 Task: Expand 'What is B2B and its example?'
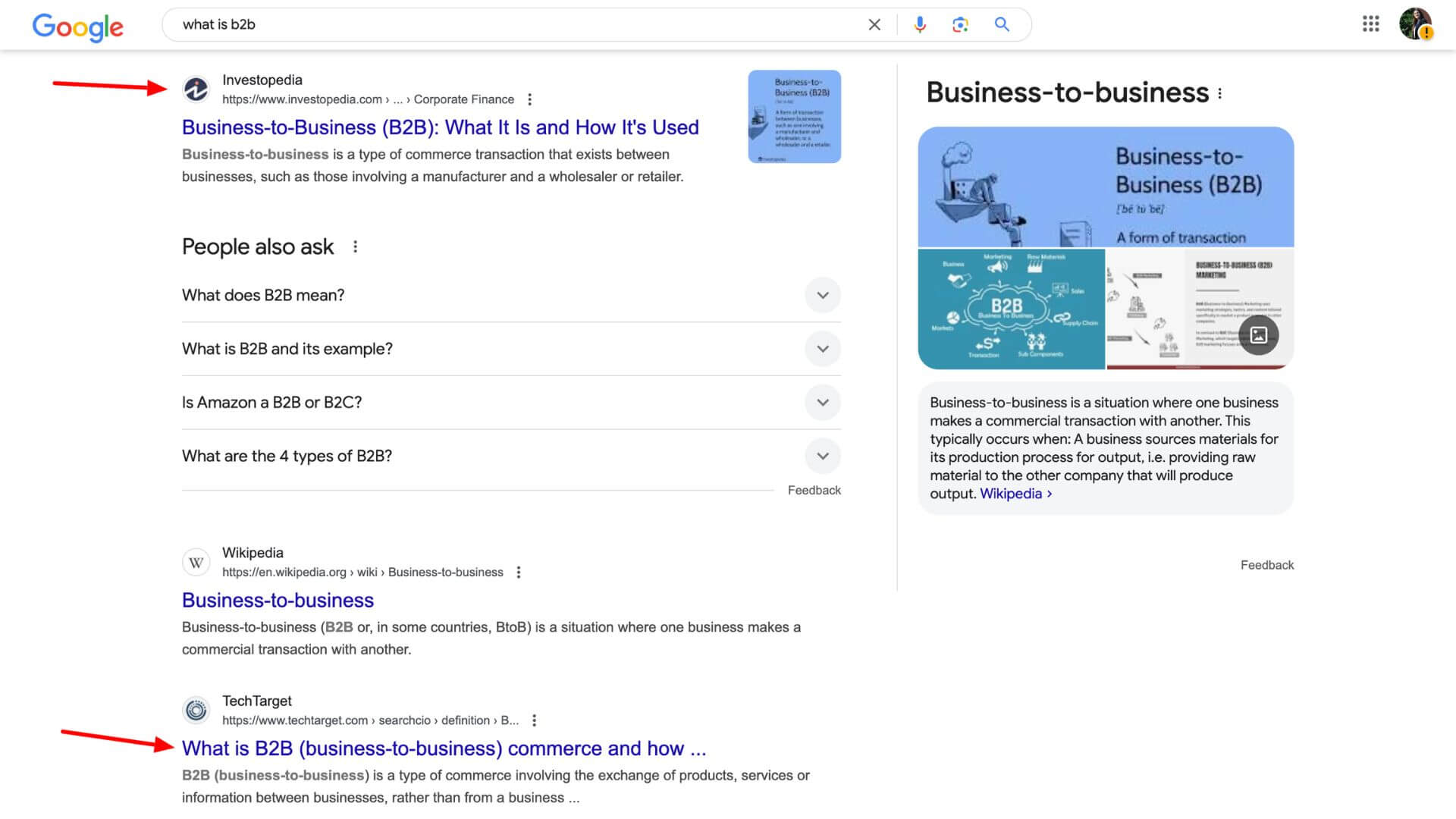coord(511,349)
